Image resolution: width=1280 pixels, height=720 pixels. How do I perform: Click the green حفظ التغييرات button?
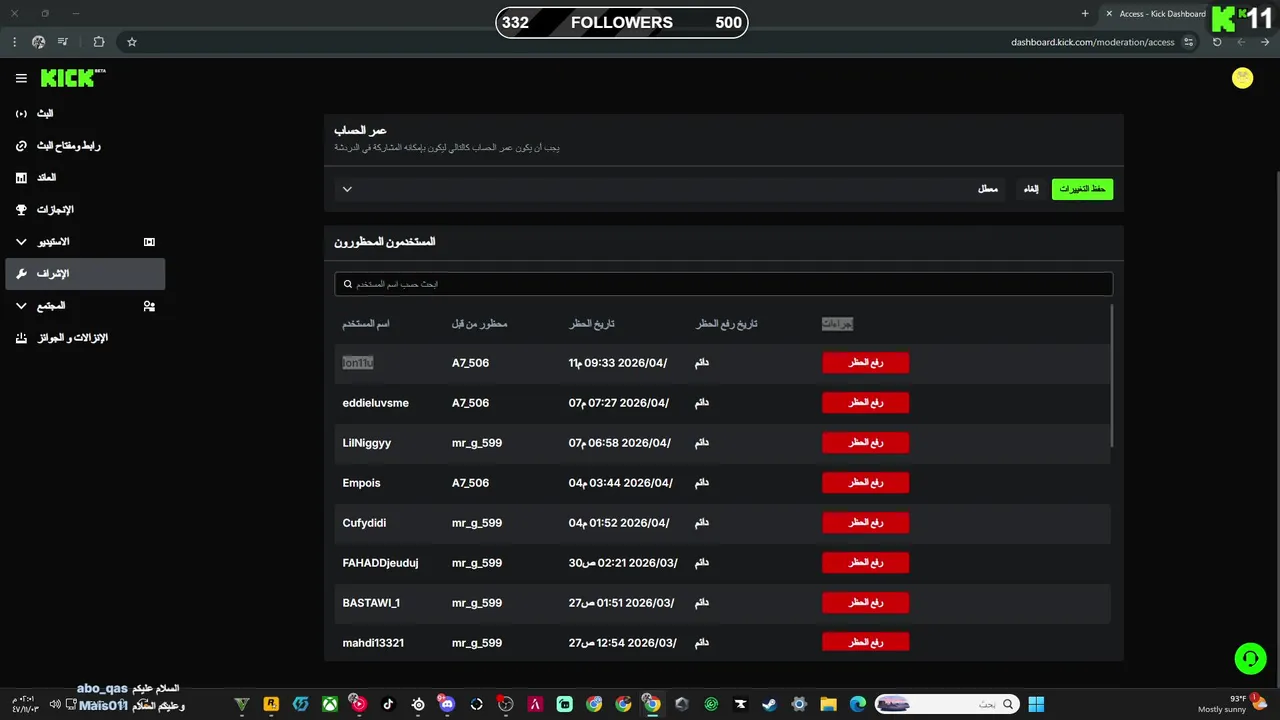(1082, 189)
